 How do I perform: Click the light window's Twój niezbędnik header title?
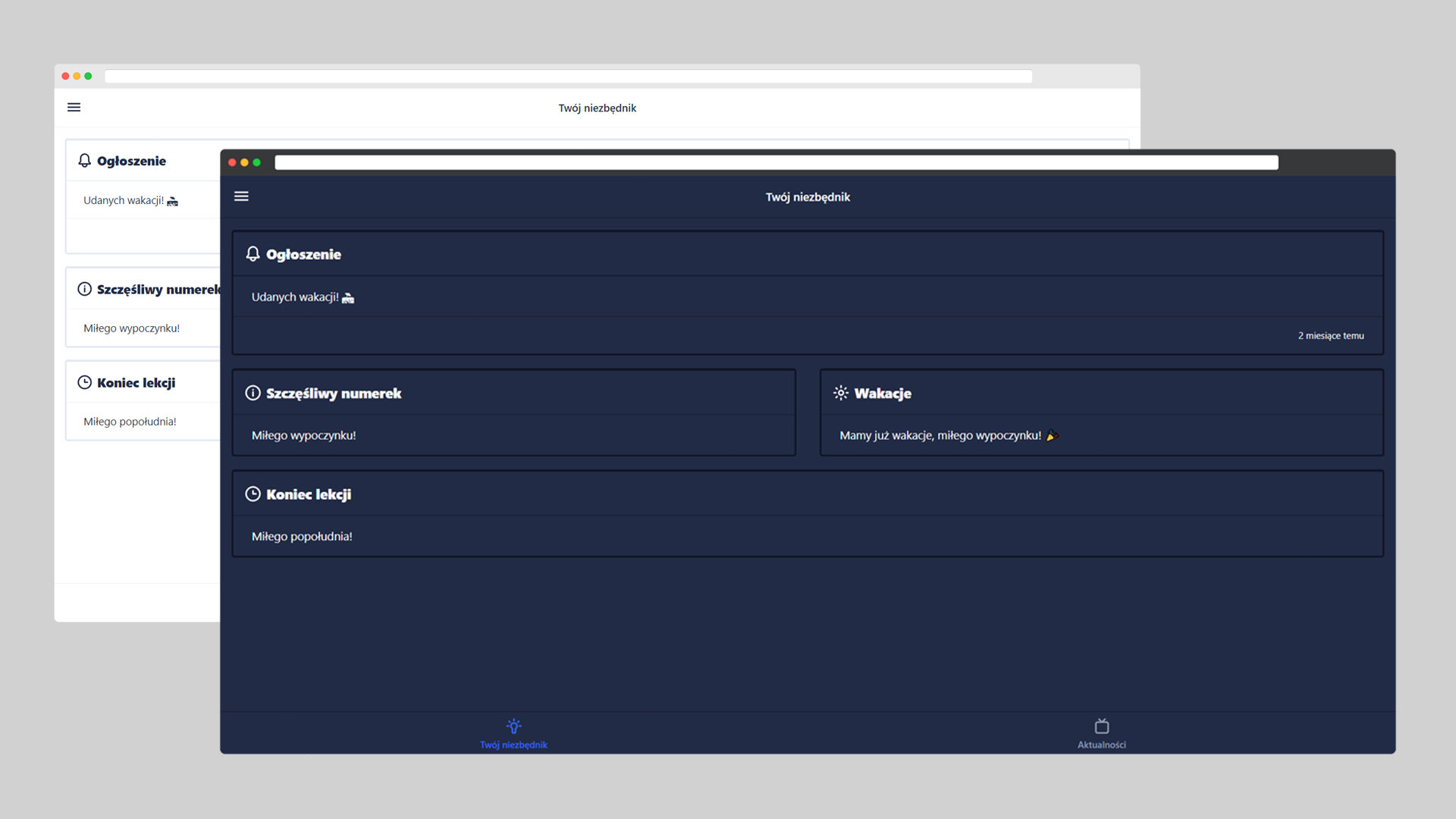pos(598,108)
